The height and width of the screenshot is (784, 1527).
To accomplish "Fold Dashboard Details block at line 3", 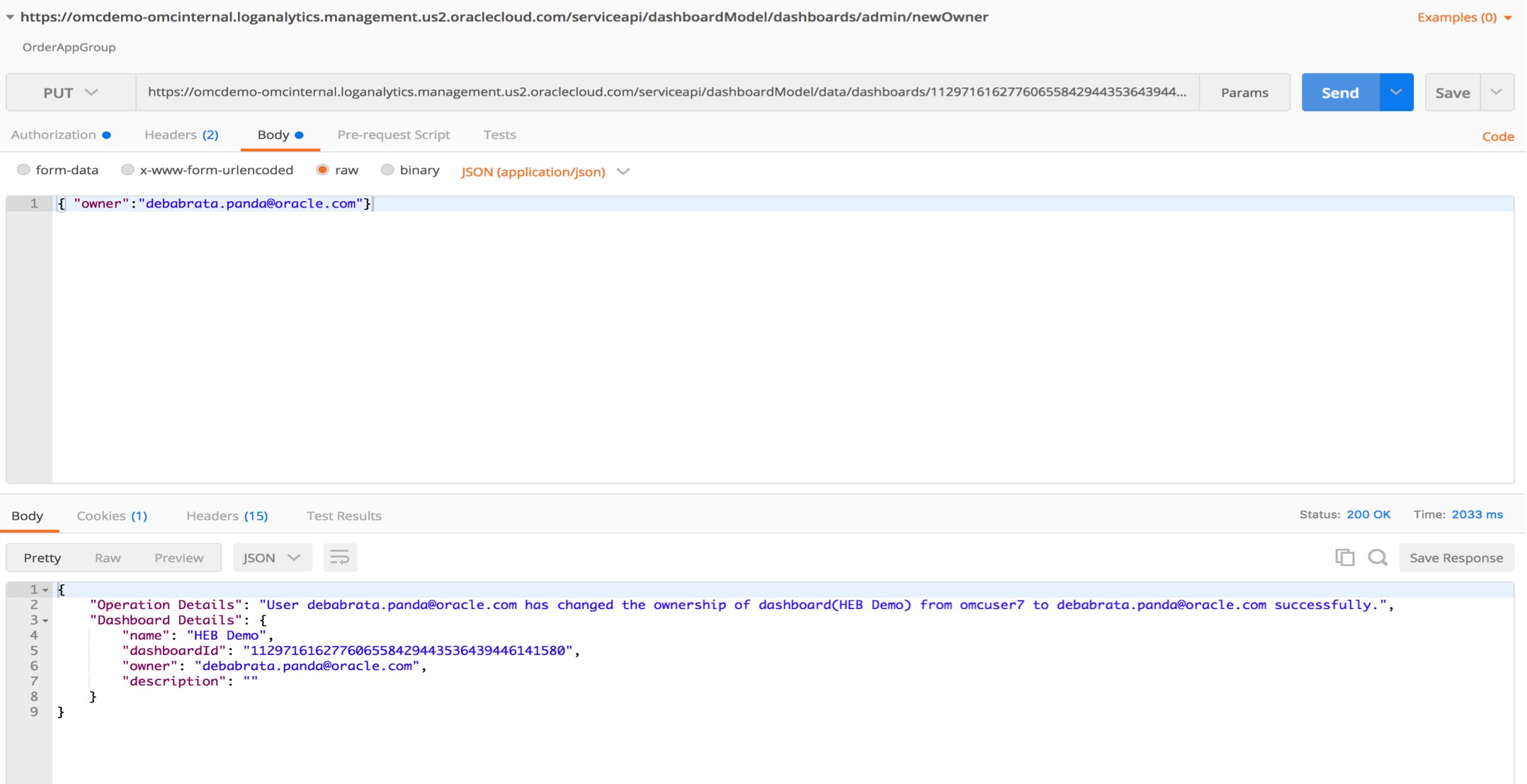I will coord(45,620).
